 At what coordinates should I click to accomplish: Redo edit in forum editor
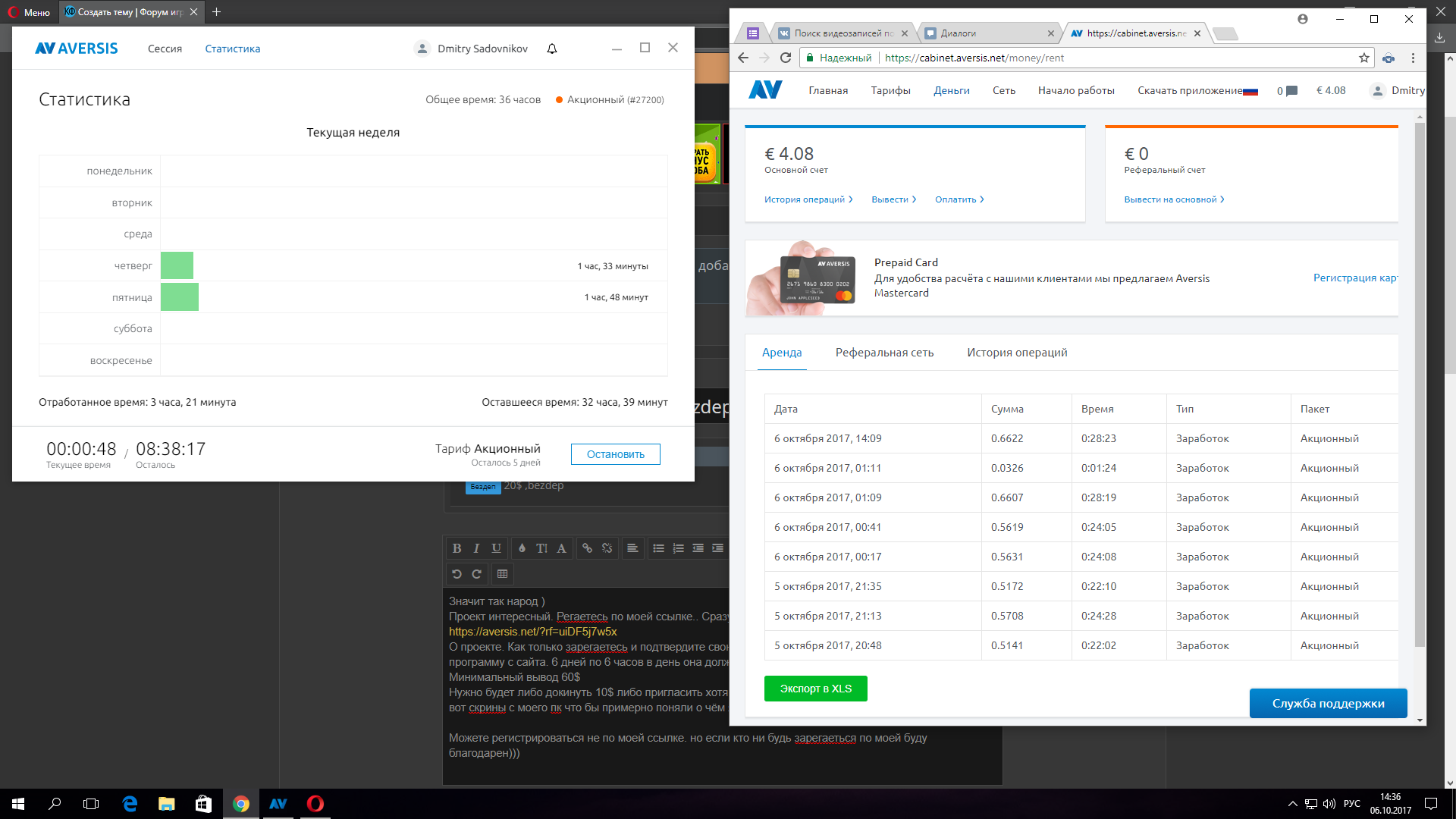click(476, 574)
